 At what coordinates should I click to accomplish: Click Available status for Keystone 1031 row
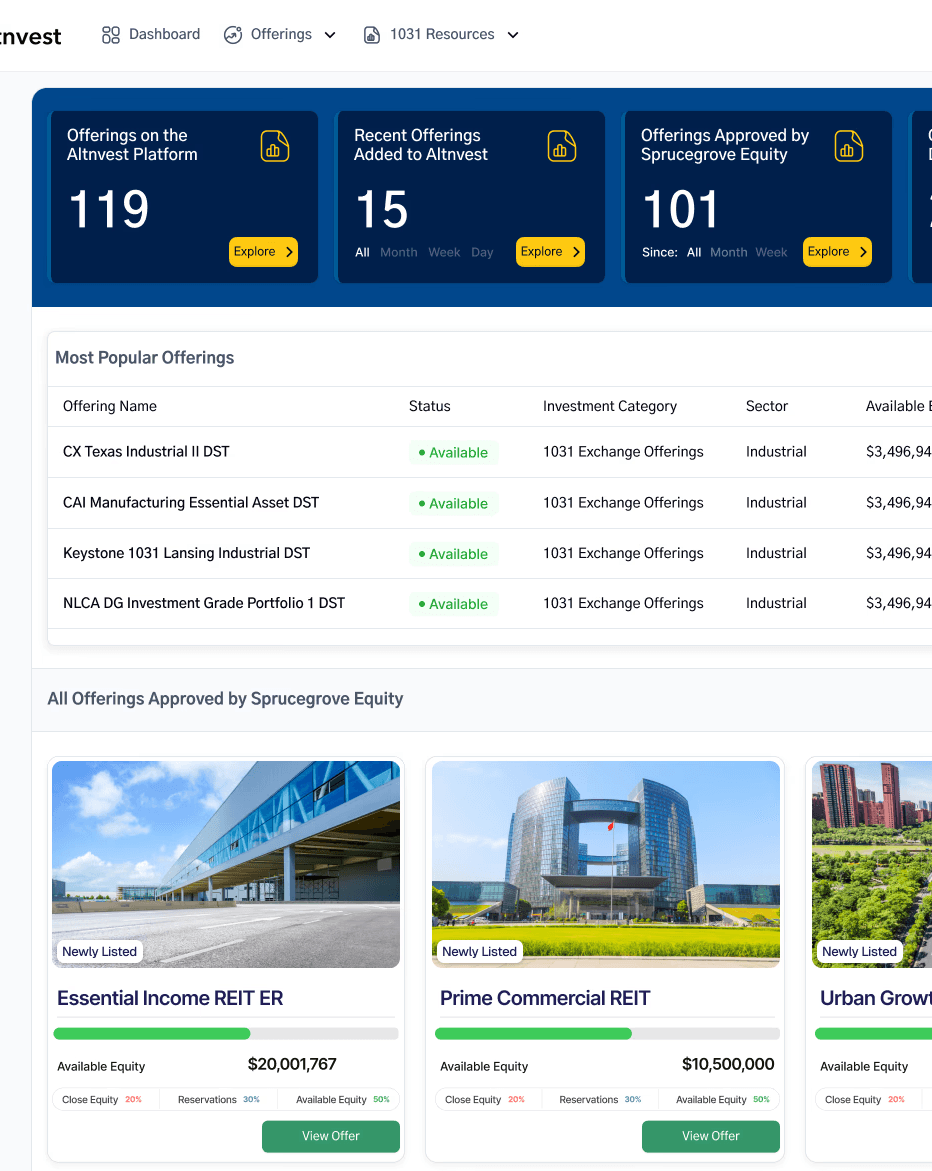click(x=453, y=554)
